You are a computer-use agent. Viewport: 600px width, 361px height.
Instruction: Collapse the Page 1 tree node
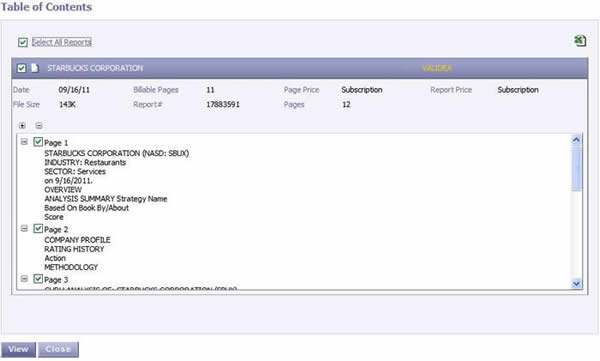[x=24, y=142]
